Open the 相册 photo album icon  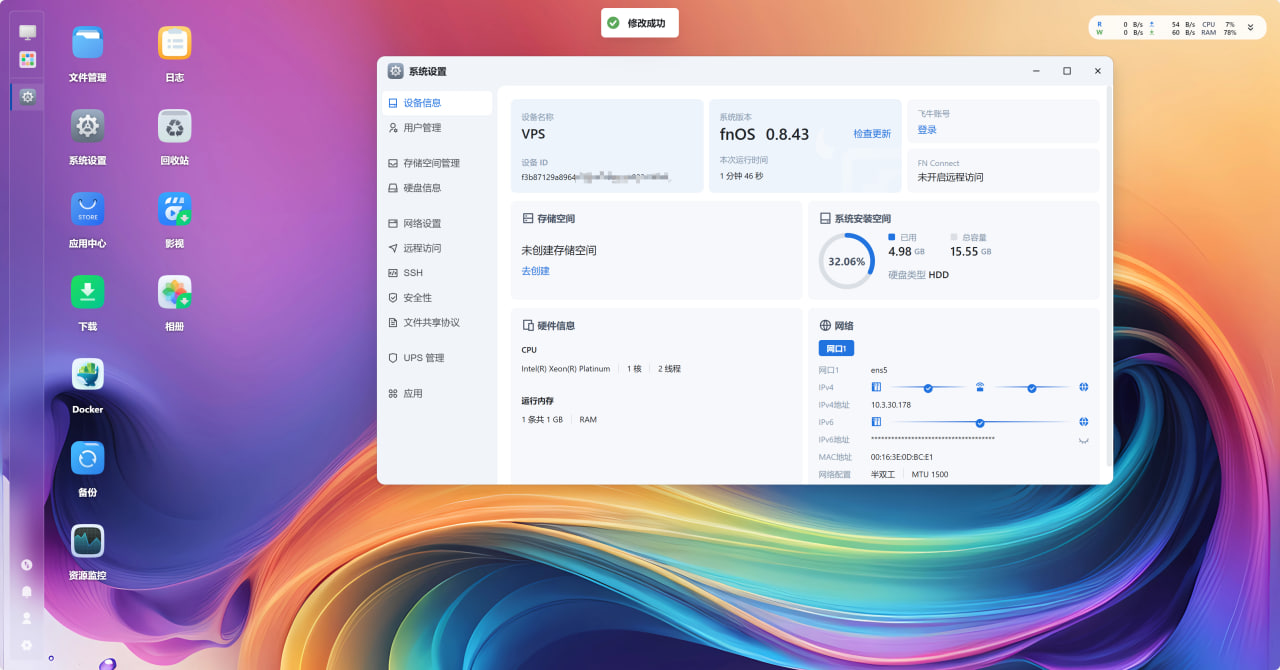point(175,292)
